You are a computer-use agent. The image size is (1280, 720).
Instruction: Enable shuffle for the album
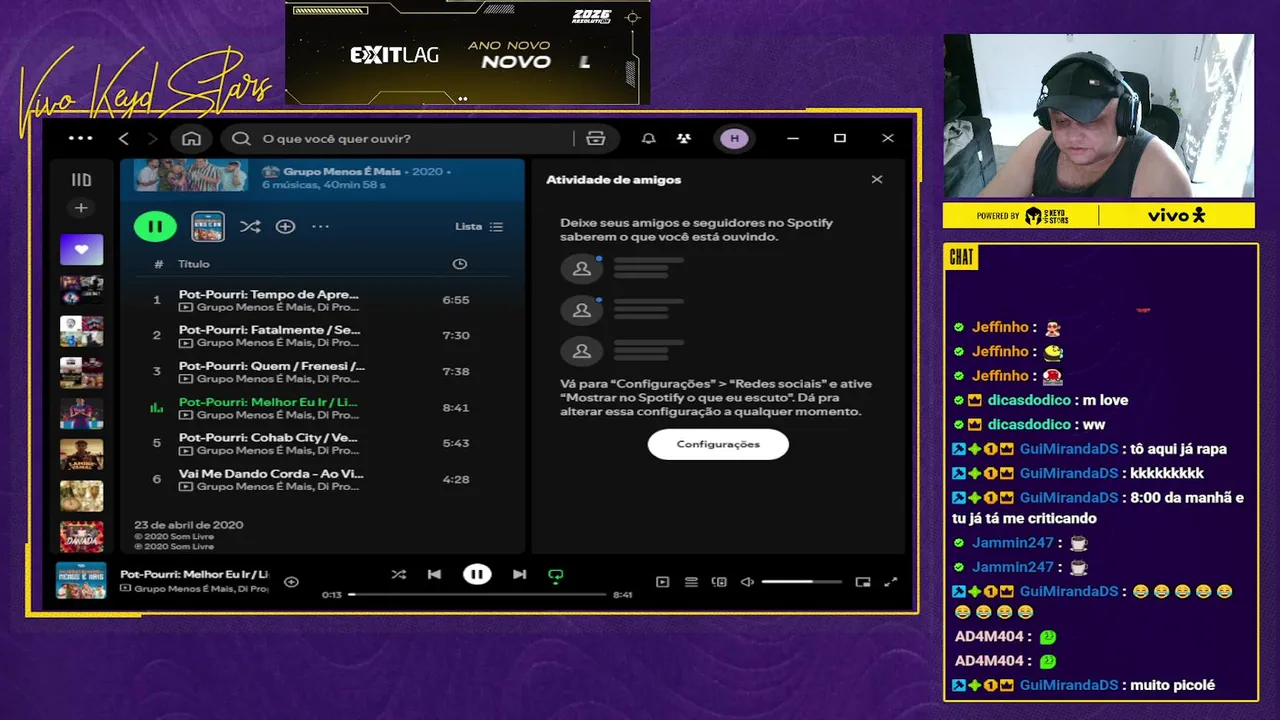(250, 226)
